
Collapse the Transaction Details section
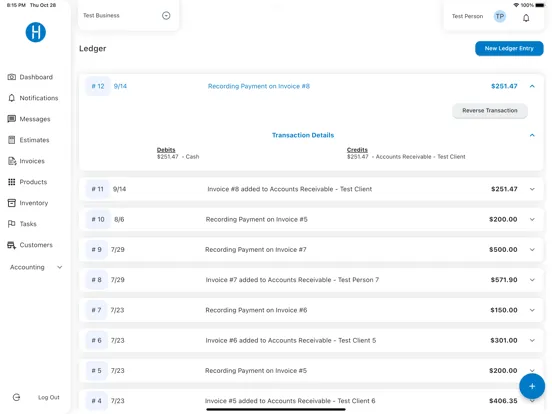pos(532,135)
